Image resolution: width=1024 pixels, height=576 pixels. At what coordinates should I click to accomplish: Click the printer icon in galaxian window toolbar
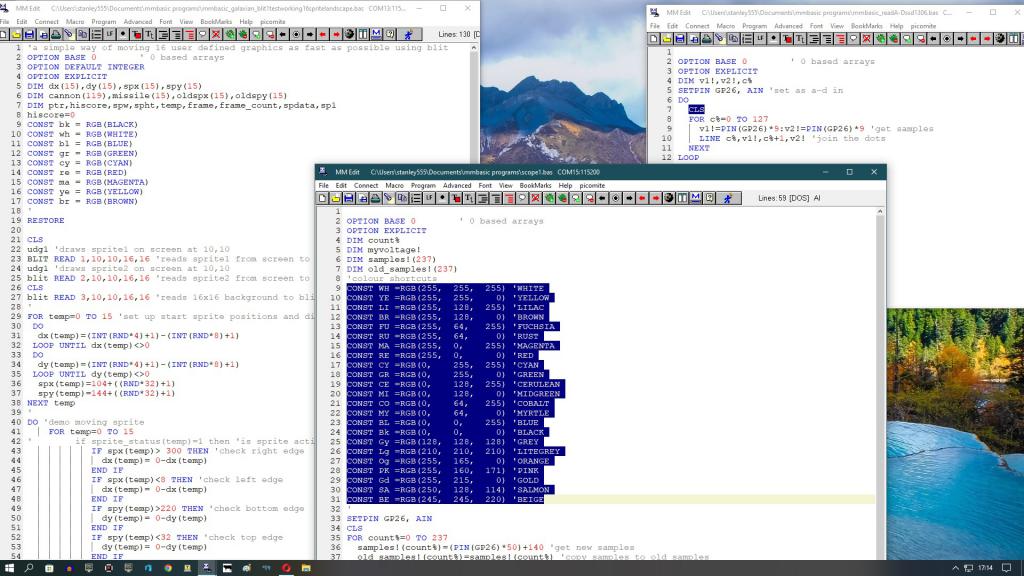56,34
